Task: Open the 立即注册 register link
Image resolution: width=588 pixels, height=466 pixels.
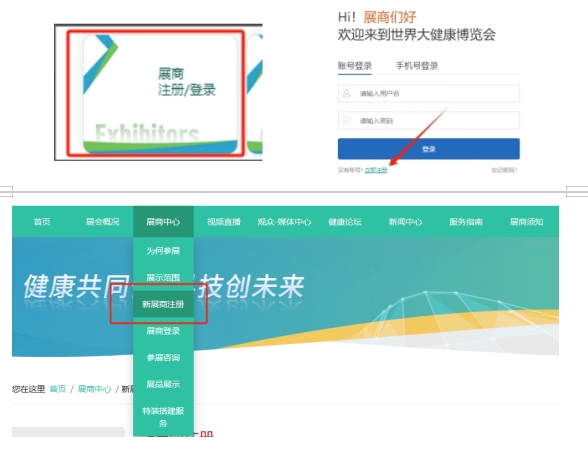Action: [376, 170]
